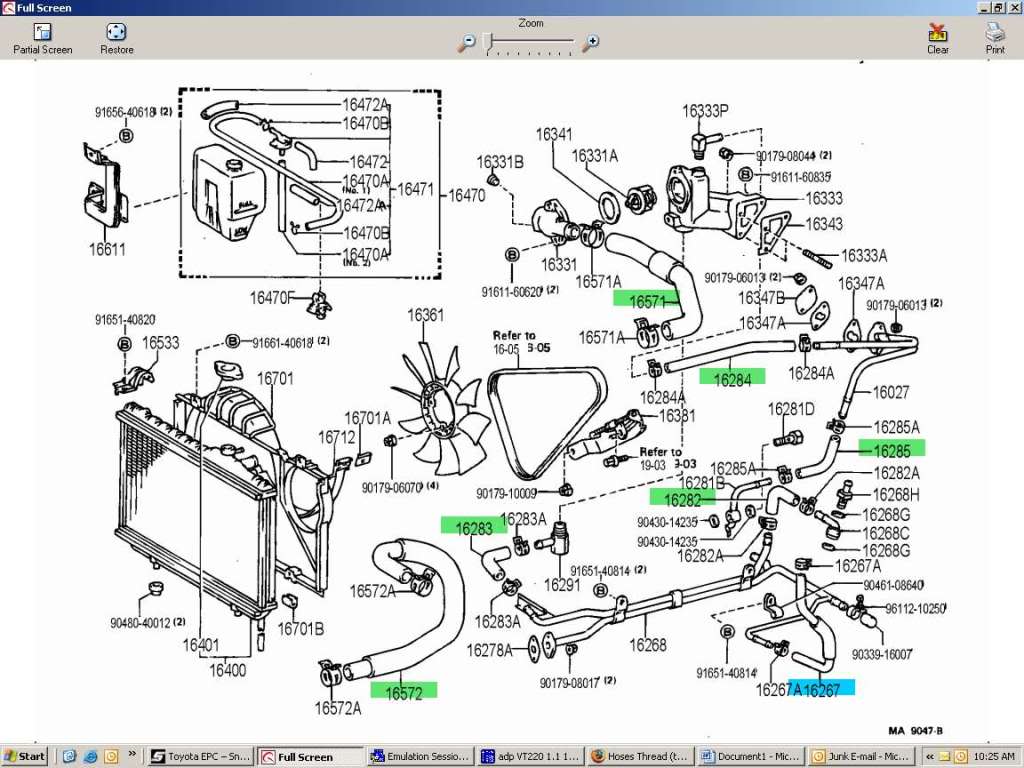This screenshot has height=768, width=1024.
Task: Click the zoom in magnifier
Action: [591, 42]
